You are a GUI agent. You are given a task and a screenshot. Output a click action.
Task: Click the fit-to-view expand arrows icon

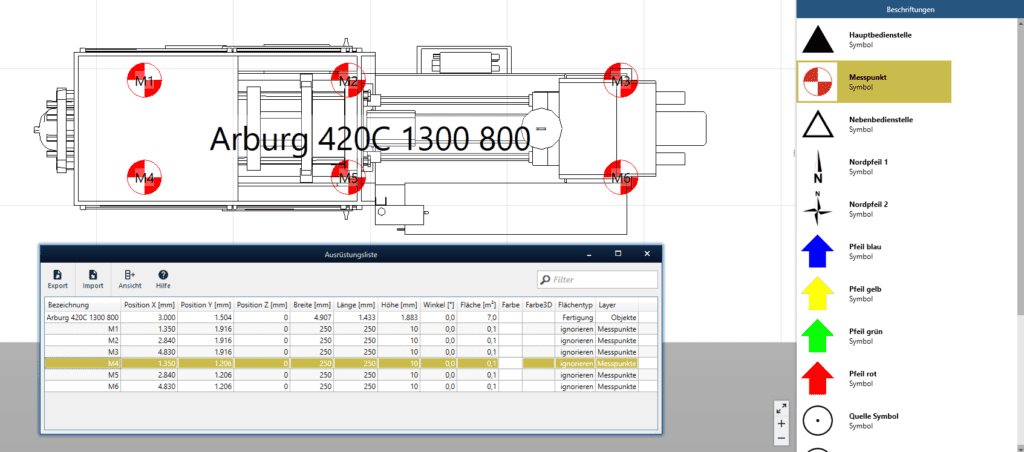[x=781, y=409]
